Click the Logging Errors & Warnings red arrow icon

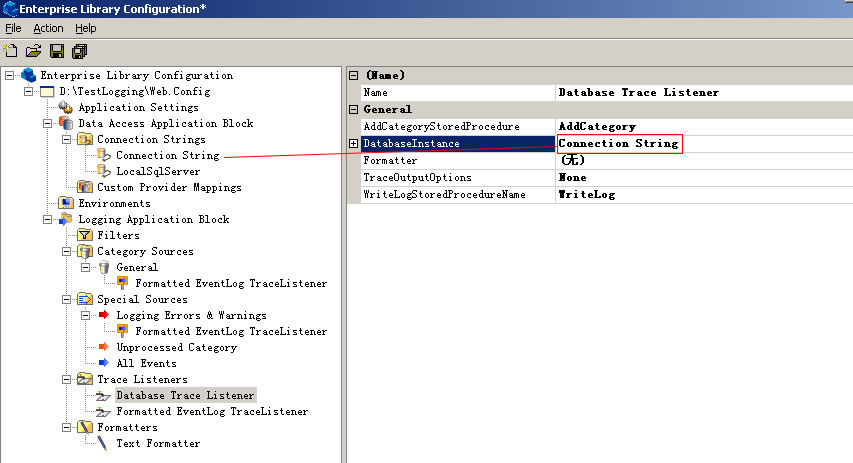pos(104,315)
